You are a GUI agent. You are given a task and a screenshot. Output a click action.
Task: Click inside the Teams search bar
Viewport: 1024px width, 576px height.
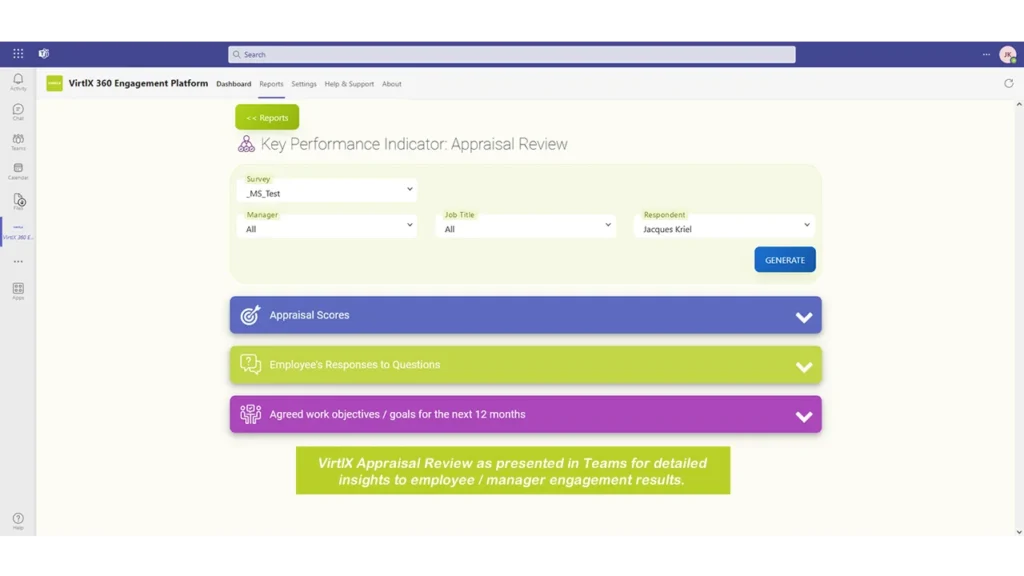[x=510, y=54]
